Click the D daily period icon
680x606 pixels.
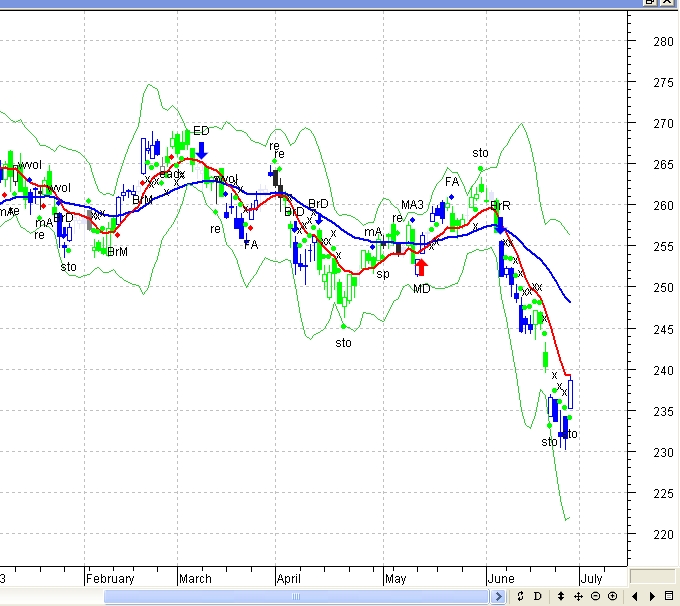coord(537,596)
